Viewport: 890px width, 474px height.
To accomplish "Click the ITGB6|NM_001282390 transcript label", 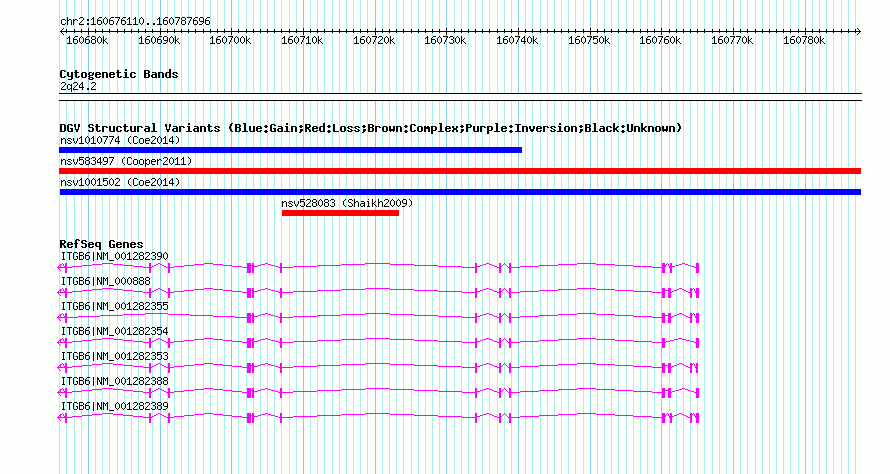I will pos(115,257).
